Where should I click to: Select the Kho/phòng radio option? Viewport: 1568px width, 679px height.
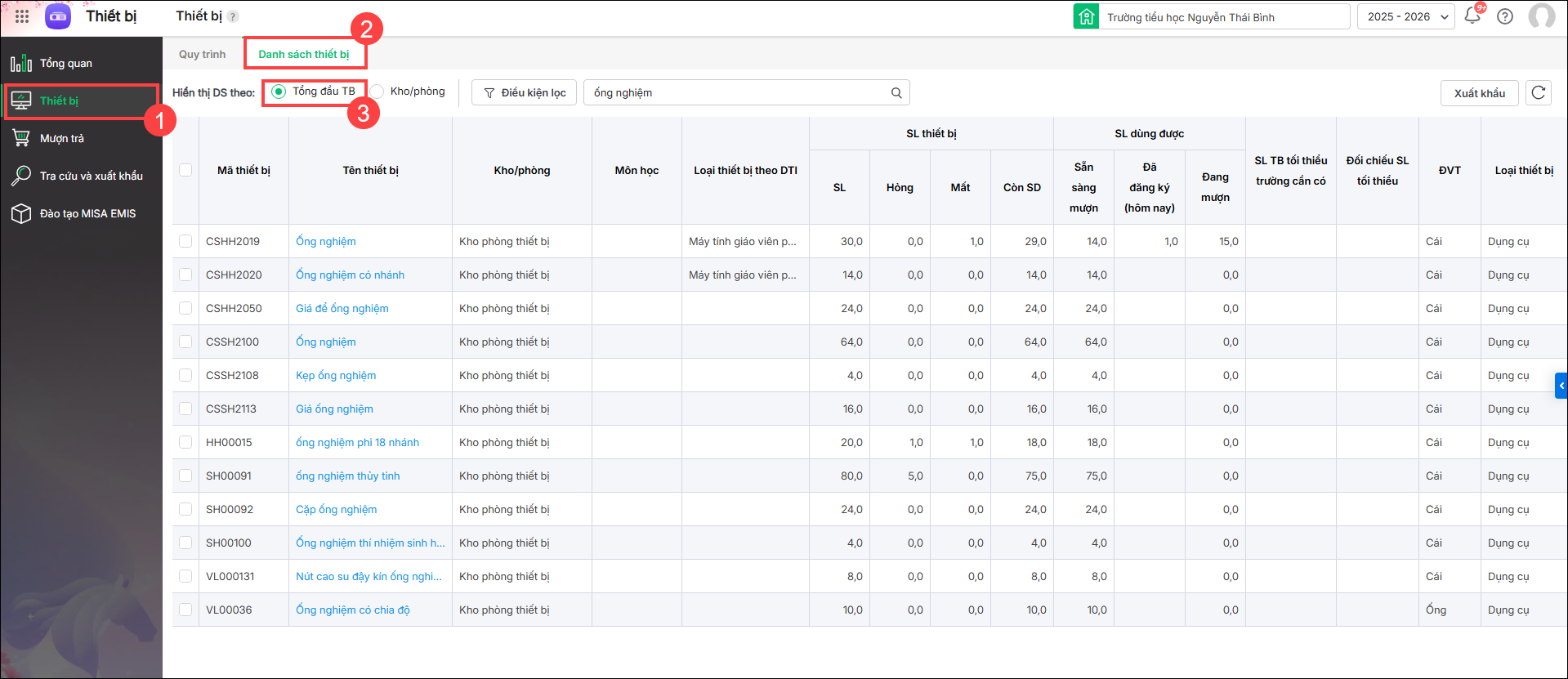pyautogui.click(x=377, y=92)
